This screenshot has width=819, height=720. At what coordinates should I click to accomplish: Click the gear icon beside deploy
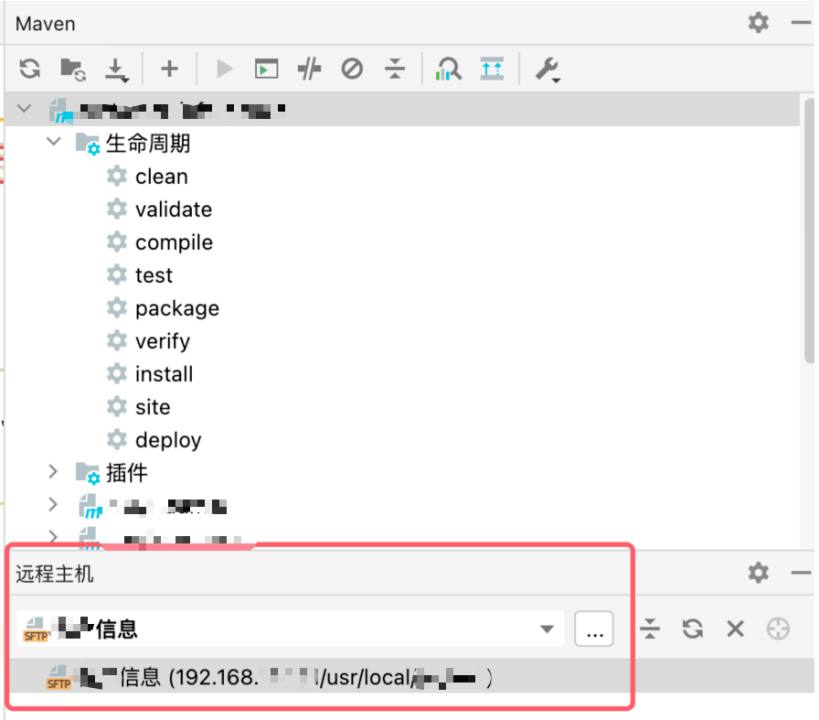[117, 439]
